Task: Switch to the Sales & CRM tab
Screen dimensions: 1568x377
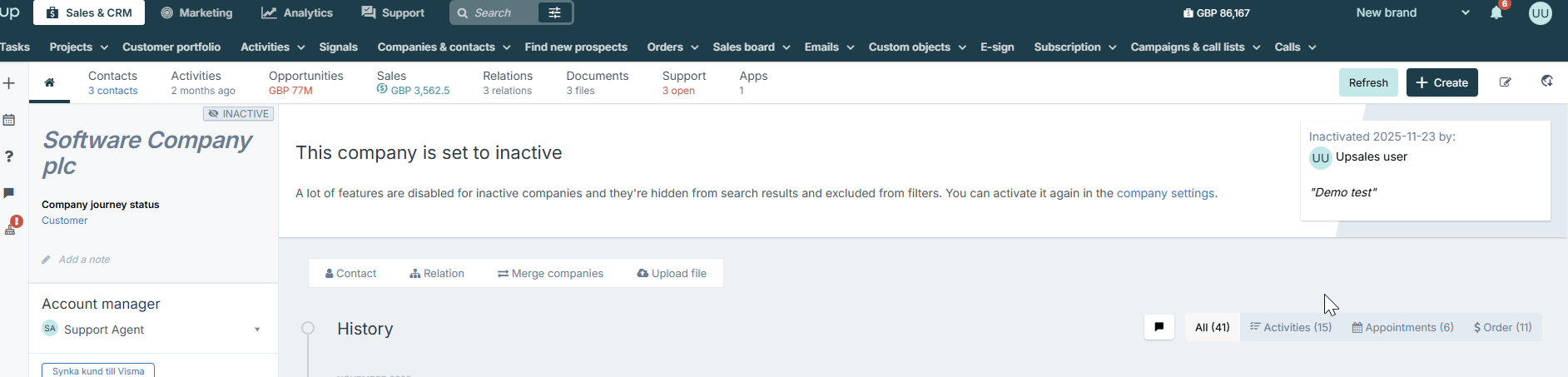Action: click(89, 12)
